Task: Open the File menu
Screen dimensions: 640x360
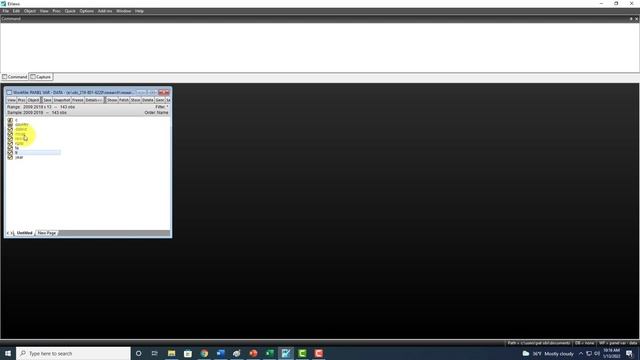Action: [x=6, y=11]
